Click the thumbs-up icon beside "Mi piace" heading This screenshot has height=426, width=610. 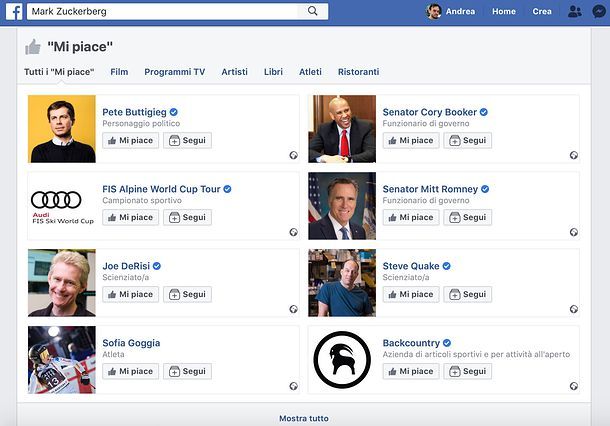[x=33, y=47]
